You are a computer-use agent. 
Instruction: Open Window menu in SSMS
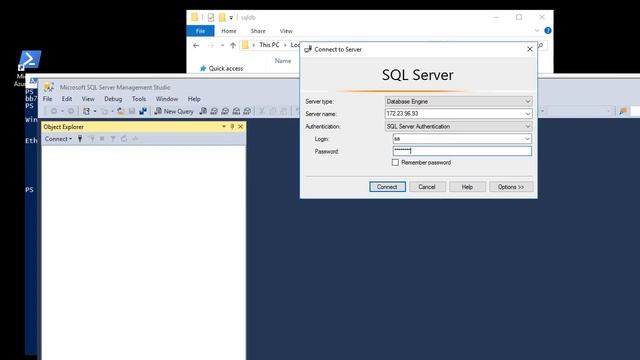(167, 99)
